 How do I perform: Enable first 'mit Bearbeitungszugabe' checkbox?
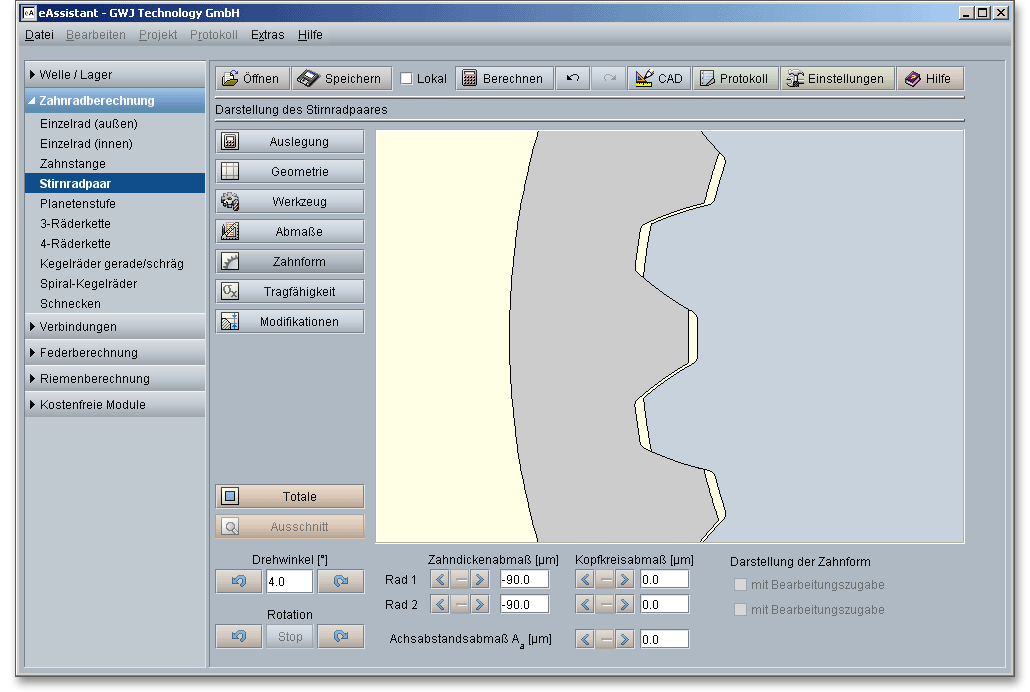[x=741, y=585]
